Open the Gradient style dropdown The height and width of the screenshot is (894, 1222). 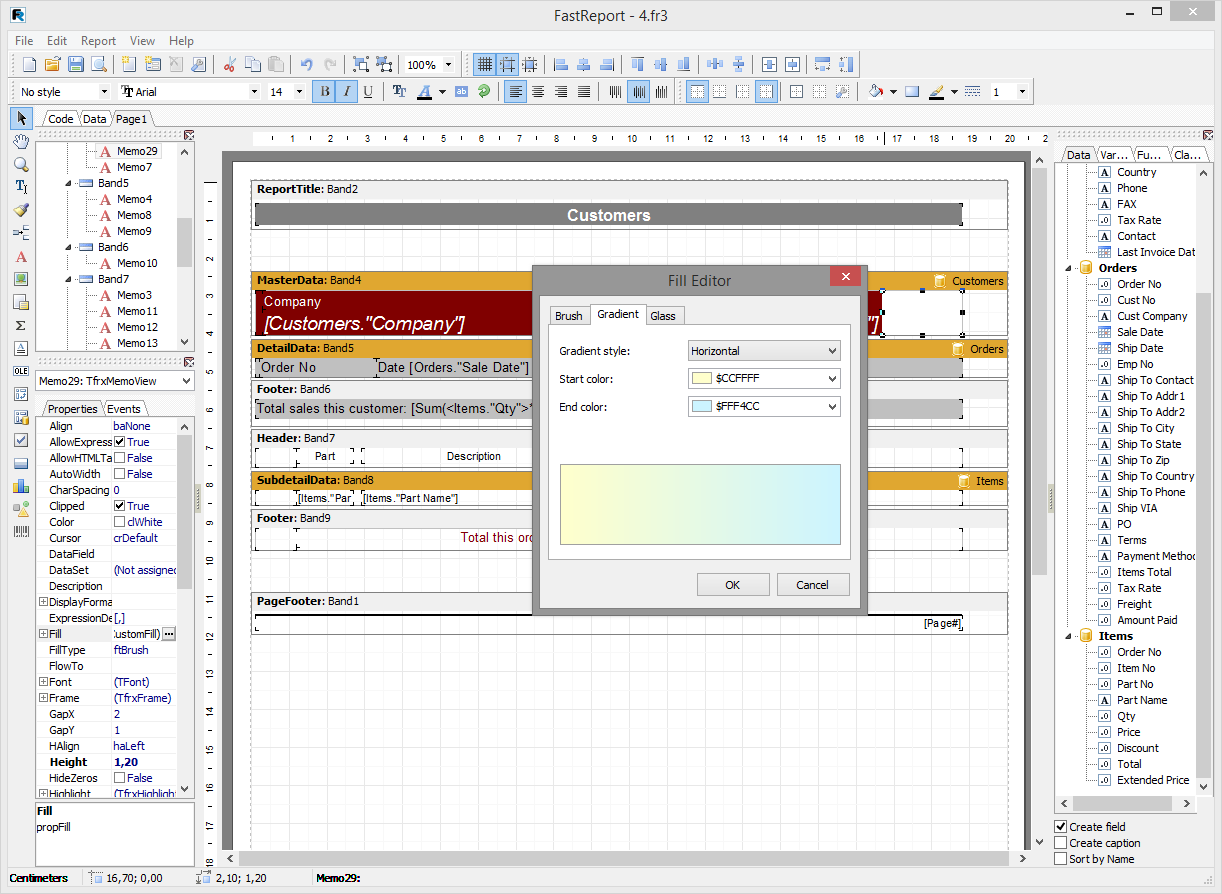coord(832,351)
